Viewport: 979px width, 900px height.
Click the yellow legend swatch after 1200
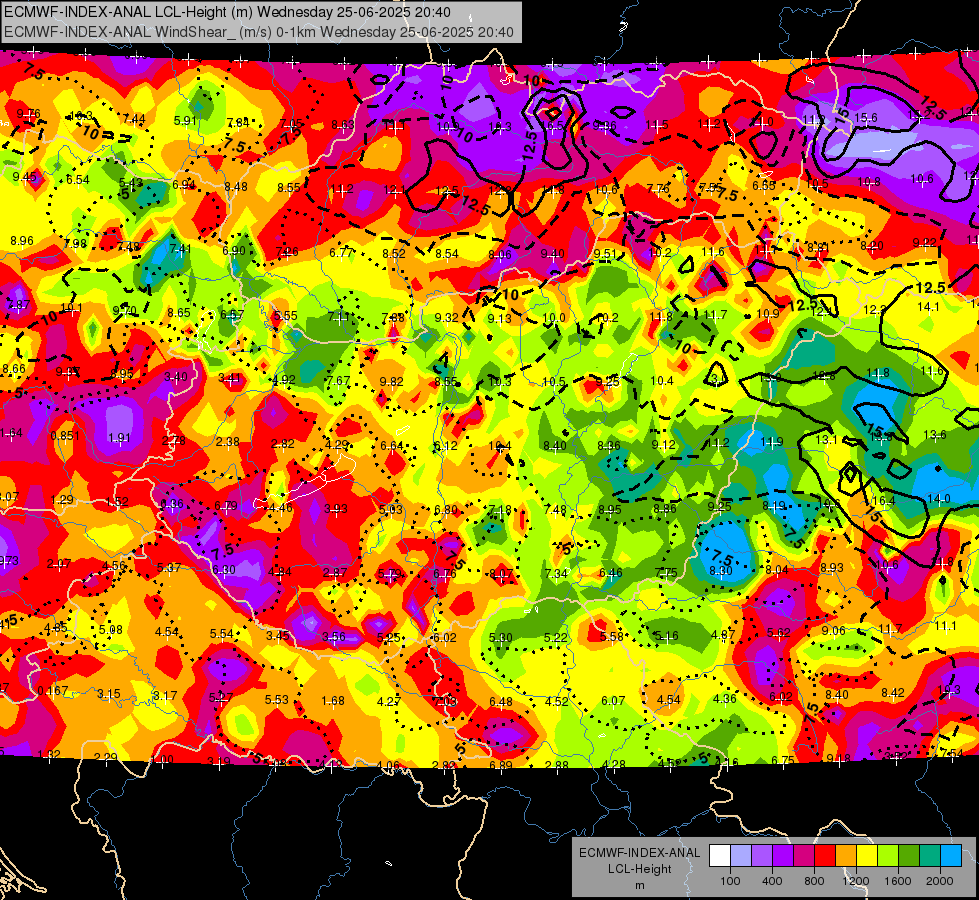click(x=867, y=856)
